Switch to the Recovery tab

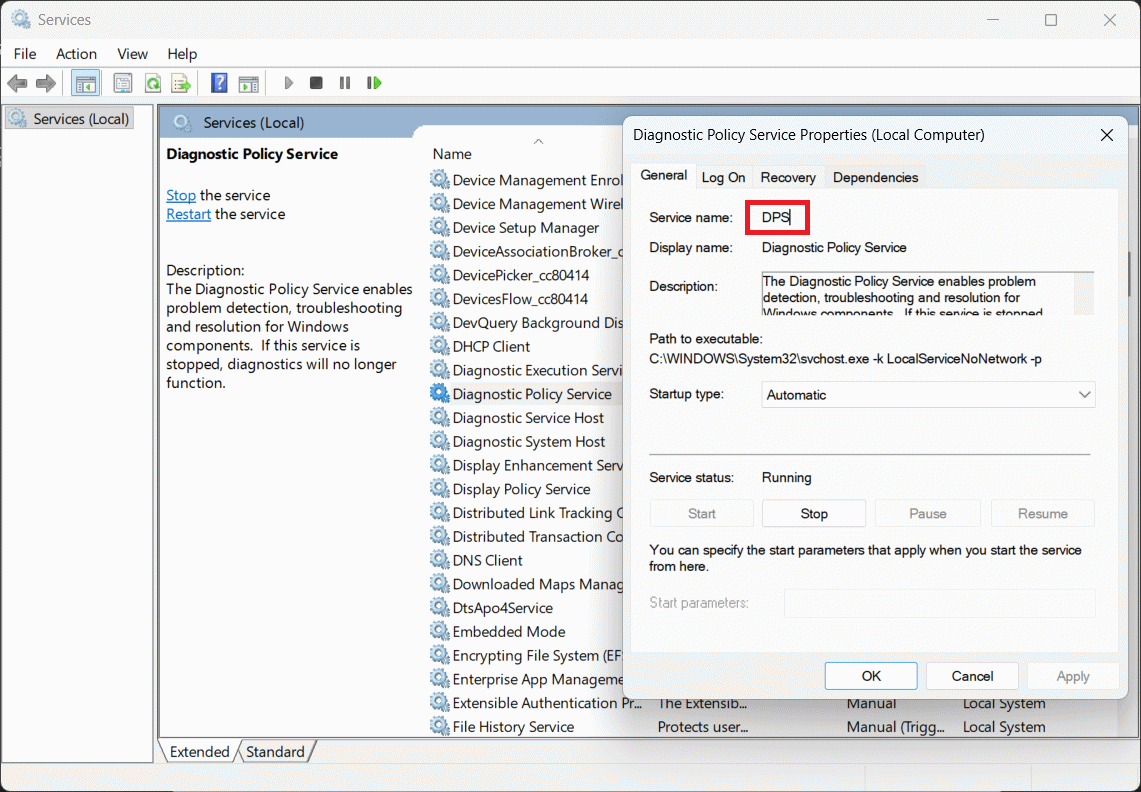[x=788, y=177]
